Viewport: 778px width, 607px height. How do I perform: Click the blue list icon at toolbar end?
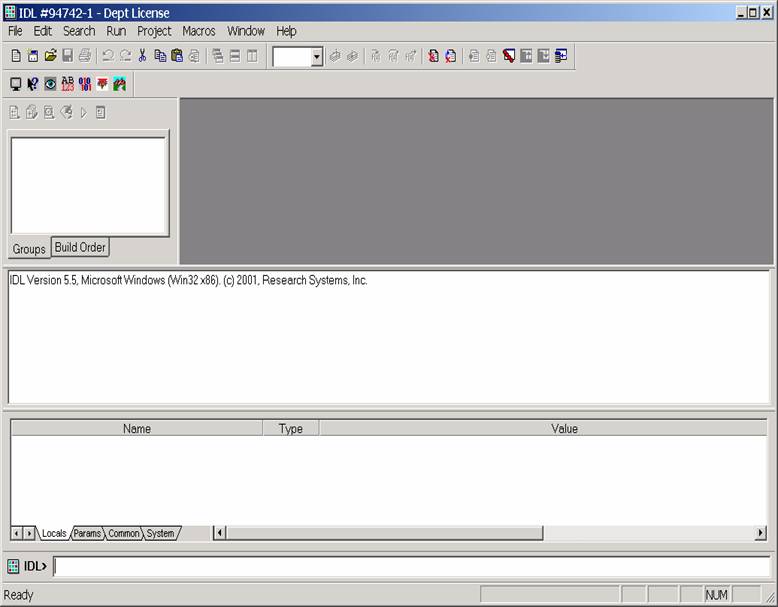coord(561,56)
